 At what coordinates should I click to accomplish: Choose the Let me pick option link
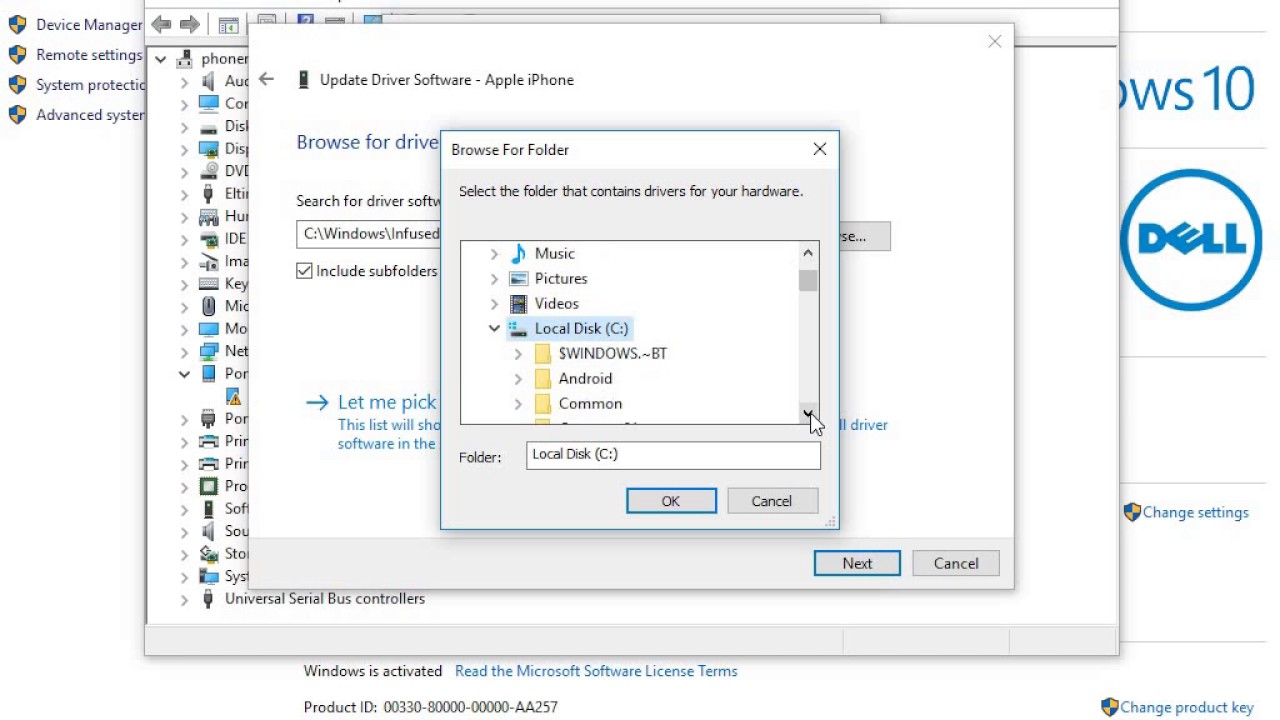tap(387, 402)
